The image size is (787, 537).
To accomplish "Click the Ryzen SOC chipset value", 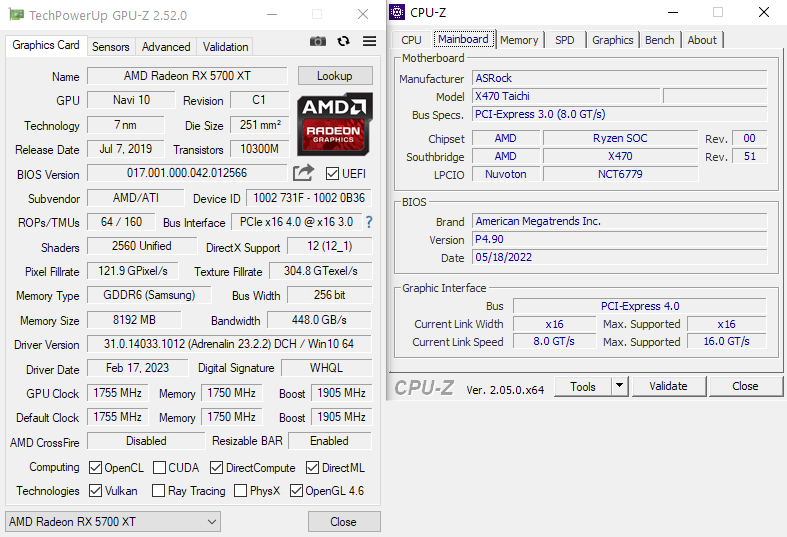I will (620, 138).
